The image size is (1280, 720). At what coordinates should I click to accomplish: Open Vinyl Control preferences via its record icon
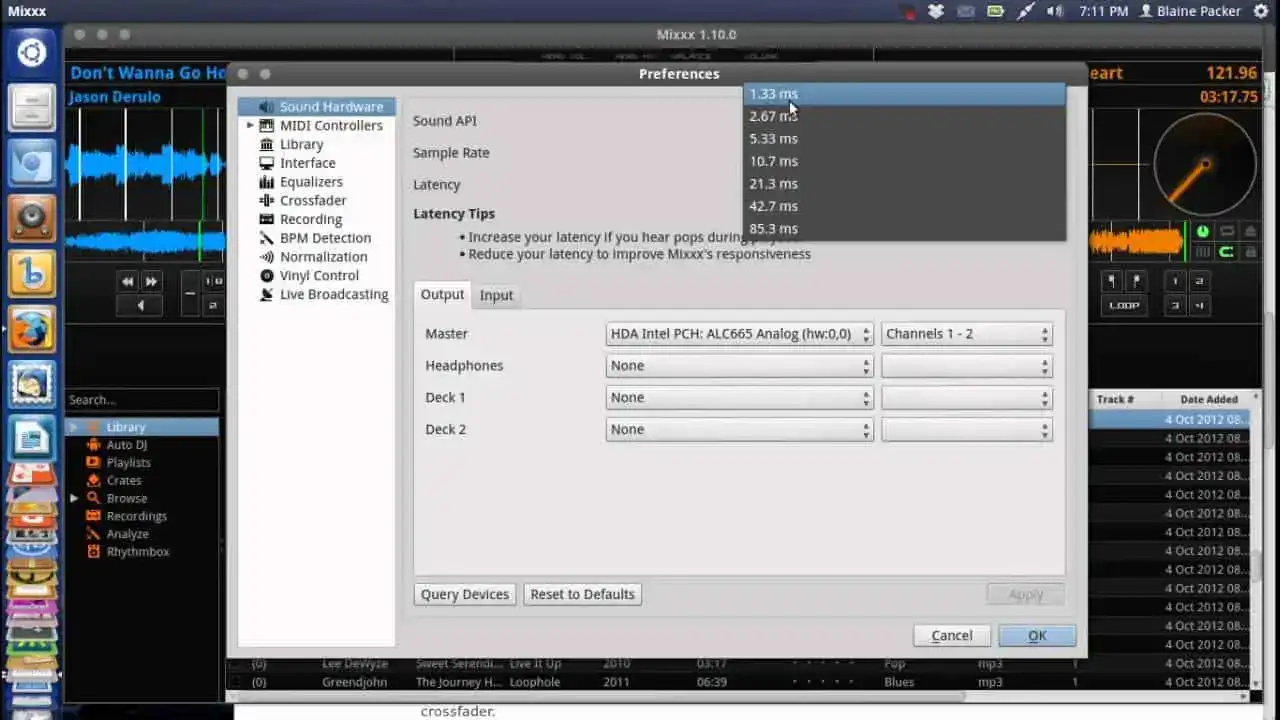(x=266, y=275)
